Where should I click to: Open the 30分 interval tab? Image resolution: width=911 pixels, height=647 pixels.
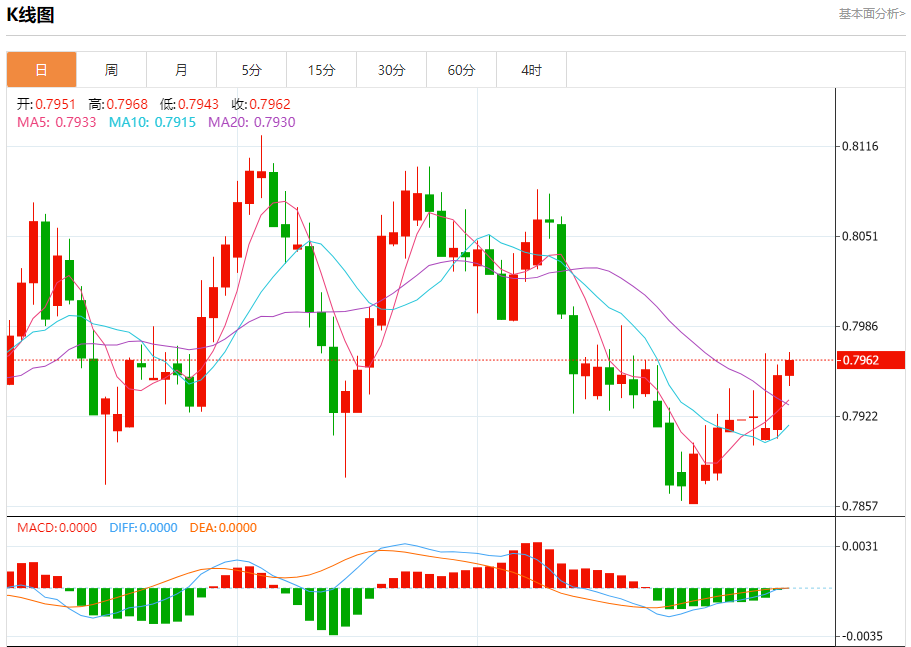pos(392,70)
